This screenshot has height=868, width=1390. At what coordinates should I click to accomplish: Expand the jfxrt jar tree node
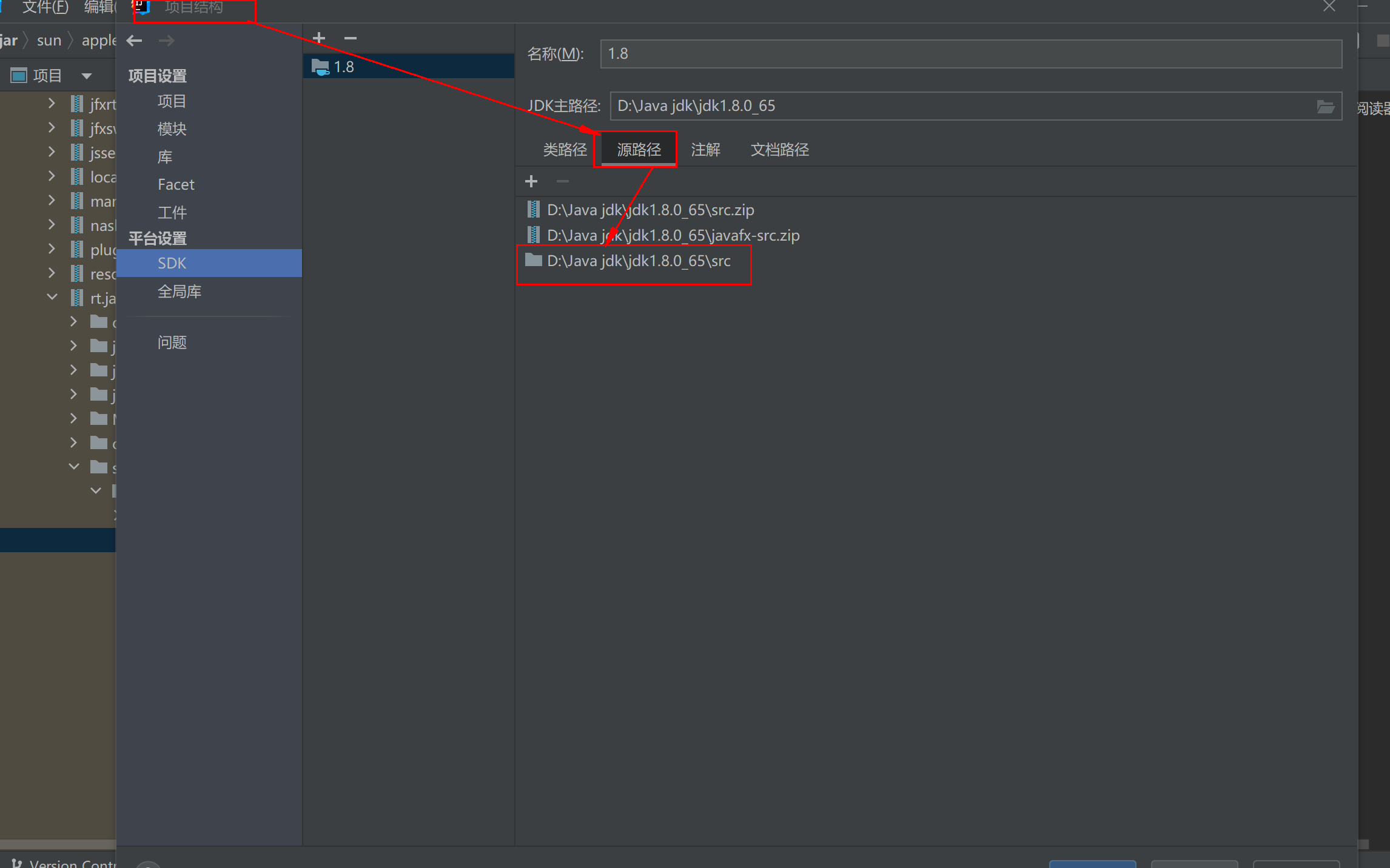(52, 104)
